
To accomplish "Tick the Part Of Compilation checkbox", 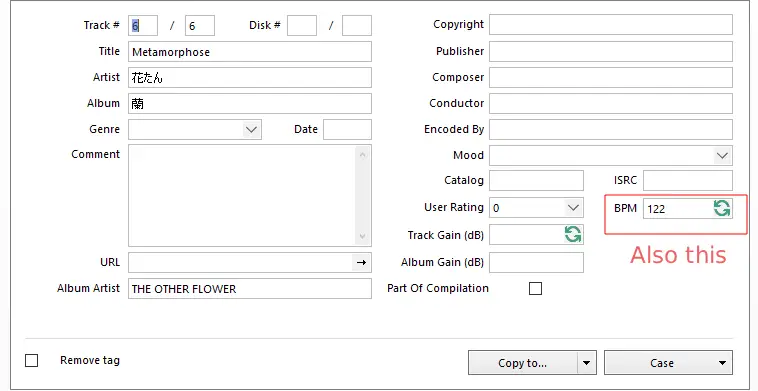I will 535,289.
